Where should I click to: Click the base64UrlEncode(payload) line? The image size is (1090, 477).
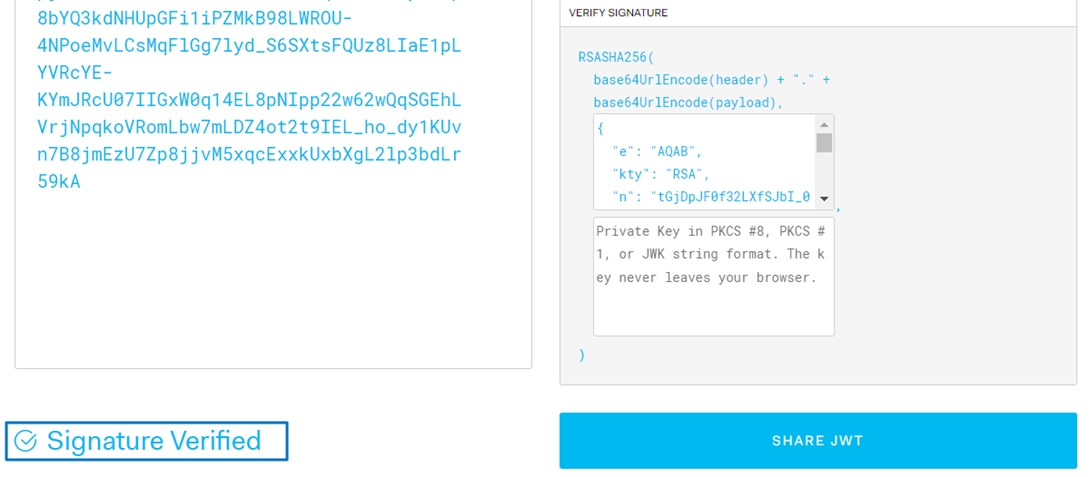pyautogui.click(x=688, y=103)
